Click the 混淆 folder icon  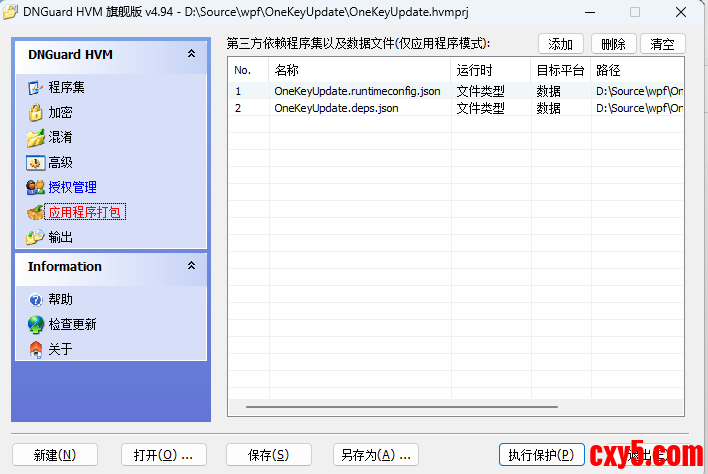click(35, 138)
